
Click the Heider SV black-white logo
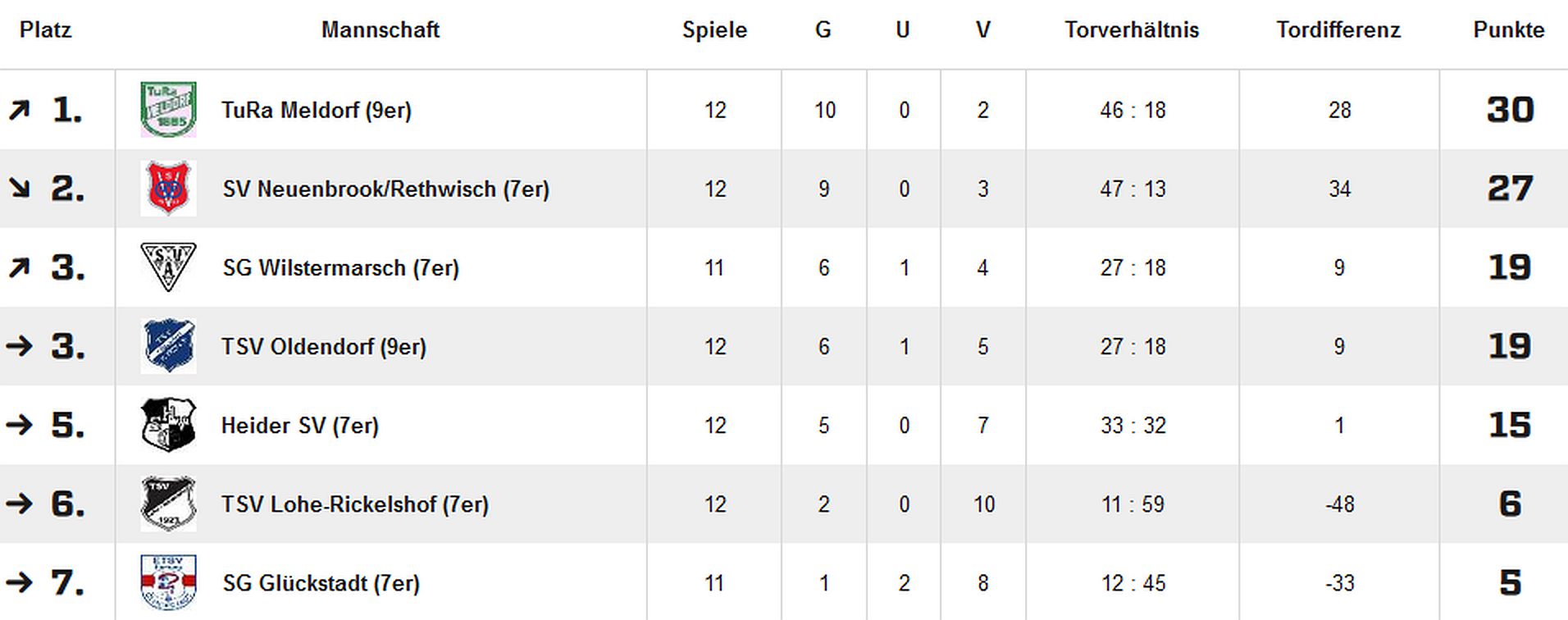[x=168, y=425]
